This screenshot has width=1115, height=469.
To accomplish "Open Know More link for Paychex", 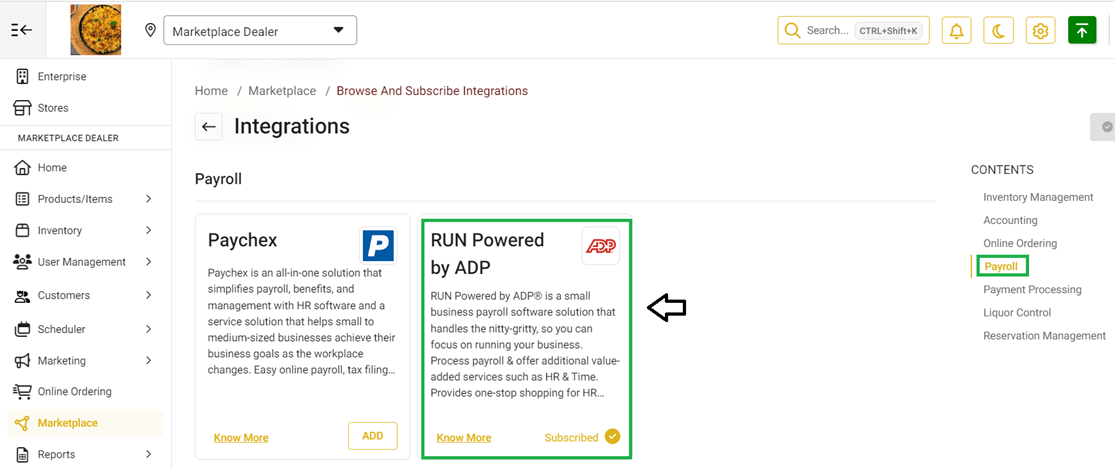I will [241, 438].
